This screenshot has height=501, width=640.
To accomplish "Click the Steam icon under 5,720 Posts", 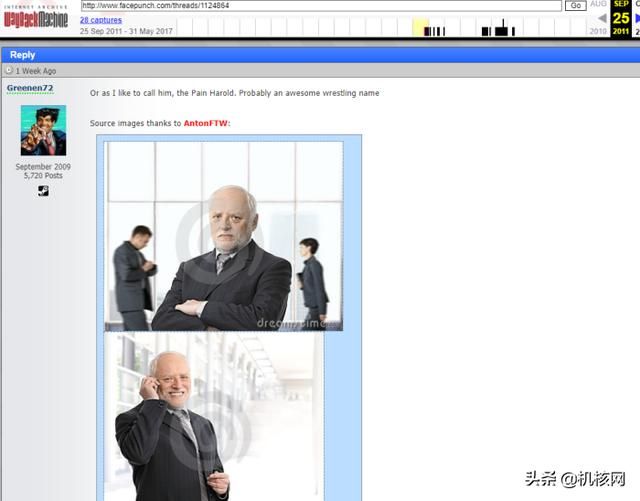I will [43, 191].
